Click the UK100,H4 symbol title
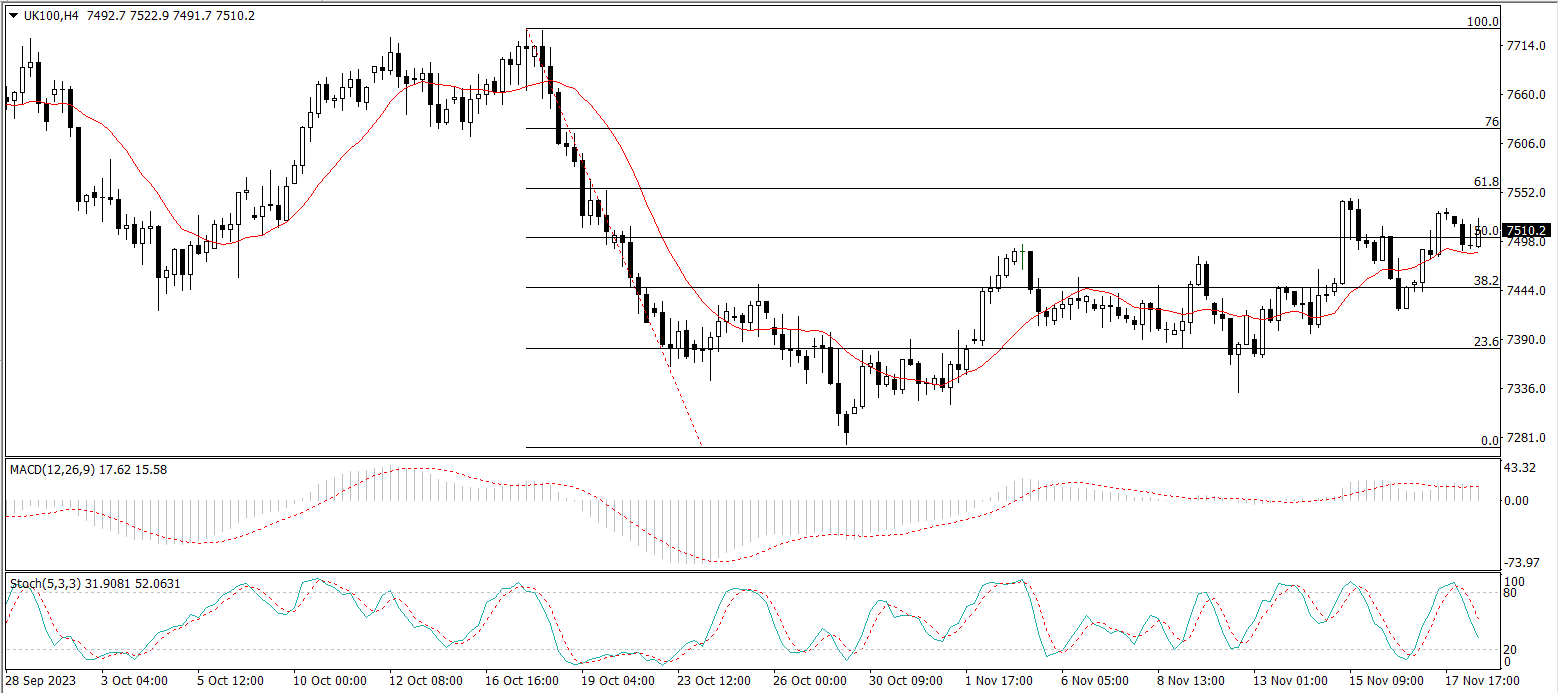 click(x=50, y=15)
